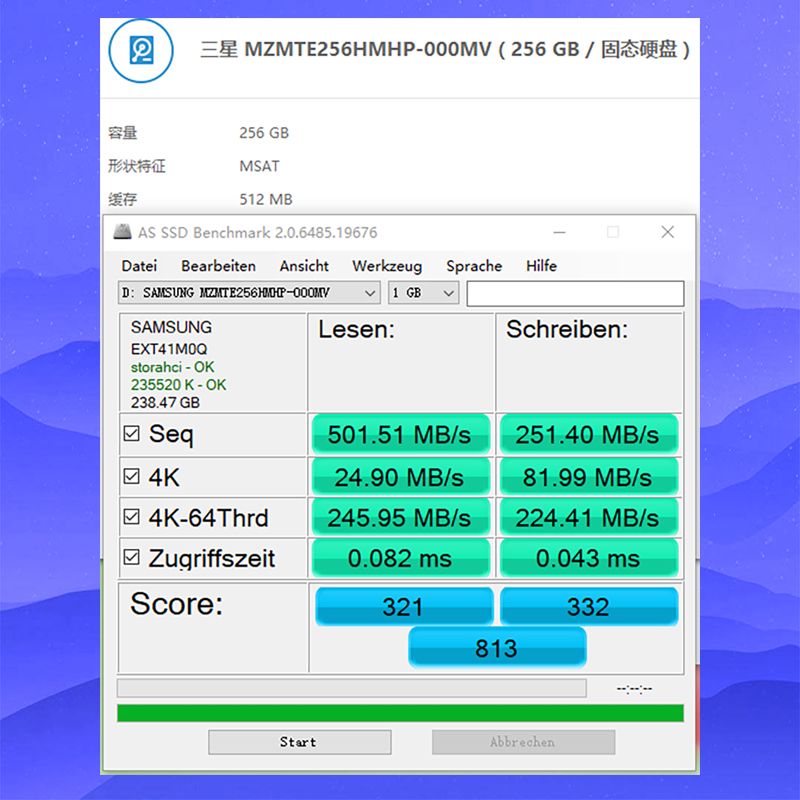
Task: Click the write score 332
Action: pyautogui.click(x=589, y=606)
